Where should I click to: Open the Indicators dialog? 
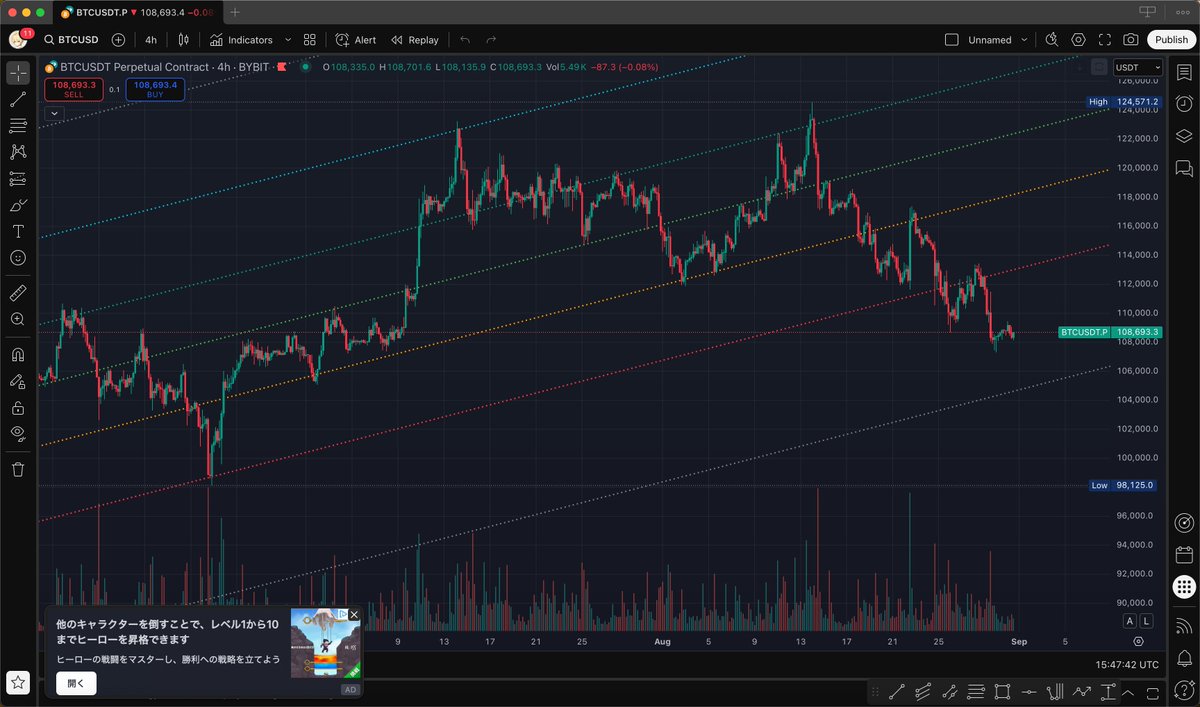(x=241, y=40)
